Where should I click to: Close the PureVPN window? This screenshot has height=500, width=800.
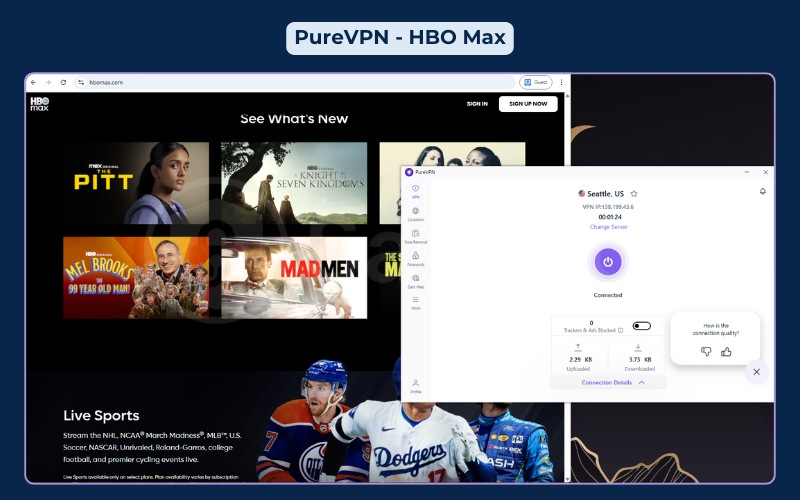point(765,172)
